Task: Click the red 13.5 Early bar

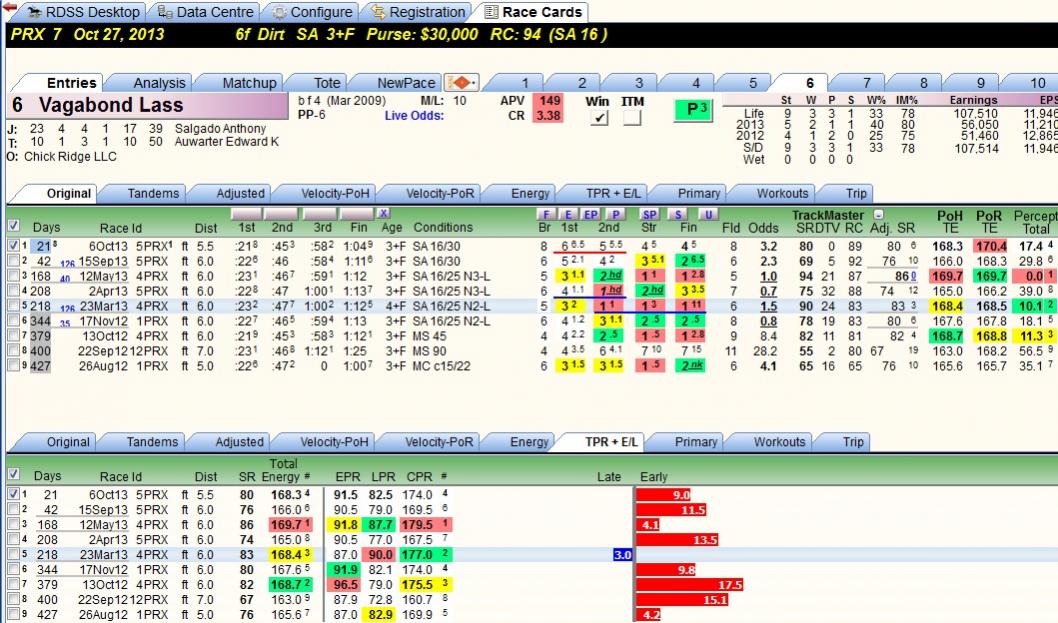Action: click(677, 540)
